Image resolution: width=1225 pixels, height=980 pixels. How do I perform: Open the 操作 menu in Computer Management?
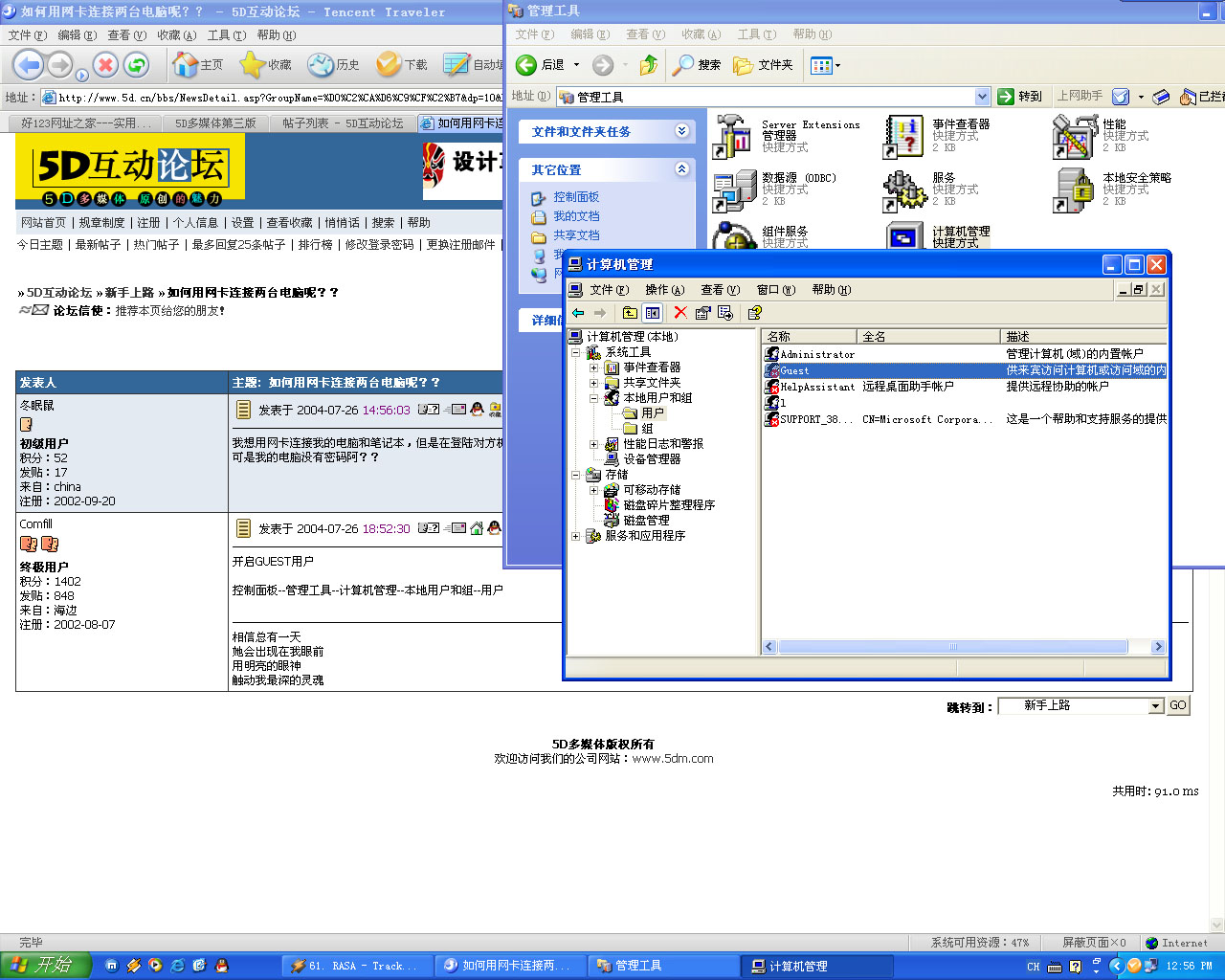[x=664, y=290]
